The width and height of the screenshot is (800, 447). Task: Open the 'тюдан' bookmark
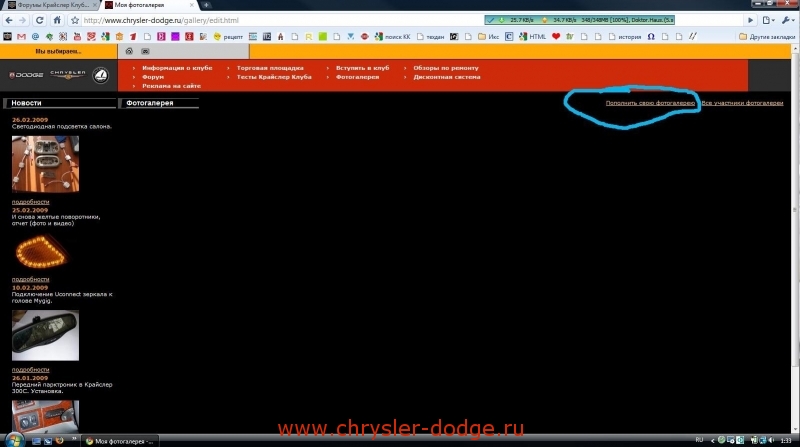click(x=431, y=37)
